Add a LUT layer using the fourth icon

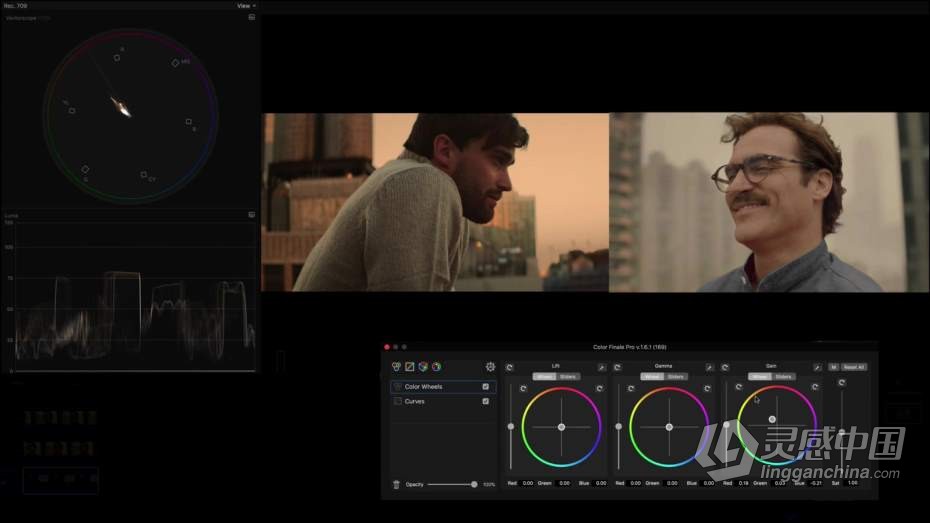tap(437, 367)
